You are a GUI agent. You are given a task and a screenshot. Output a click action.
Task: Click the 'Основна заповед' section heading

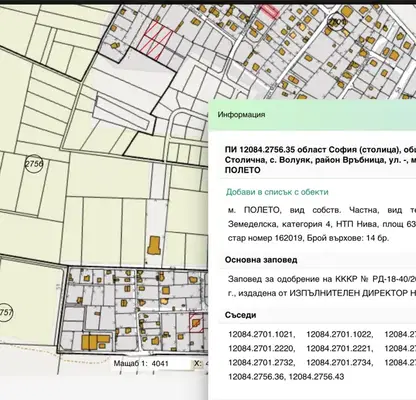pyautogui.click(x=261, y=260)
